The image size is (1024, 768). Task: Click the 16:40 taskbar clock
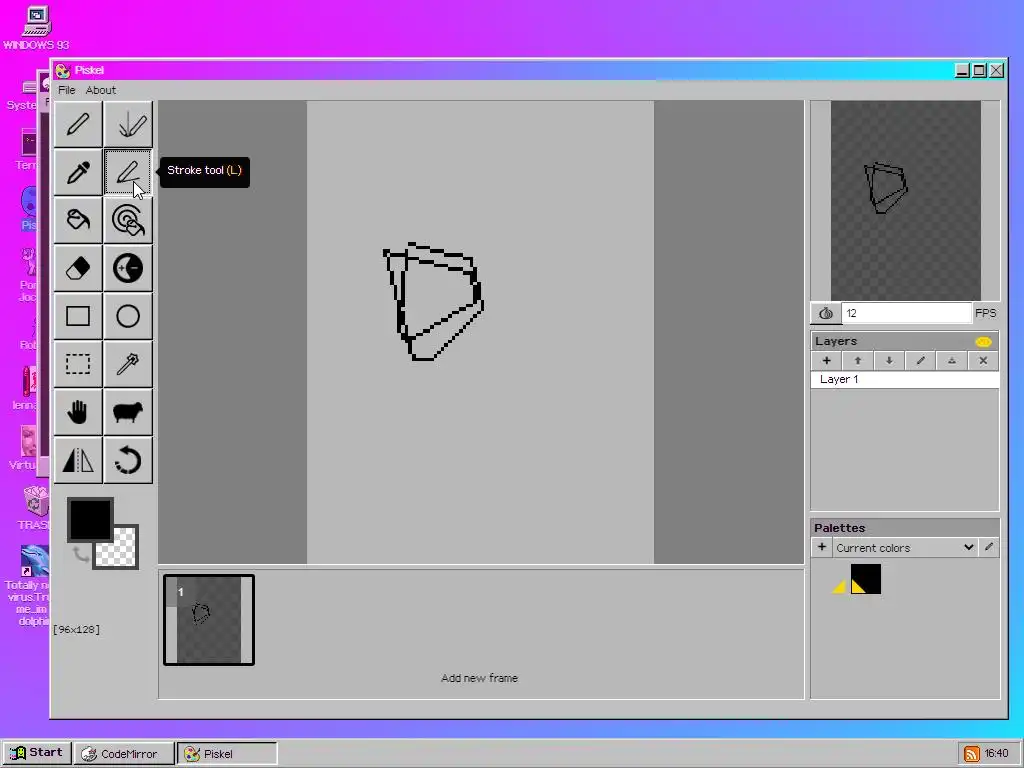997,754
